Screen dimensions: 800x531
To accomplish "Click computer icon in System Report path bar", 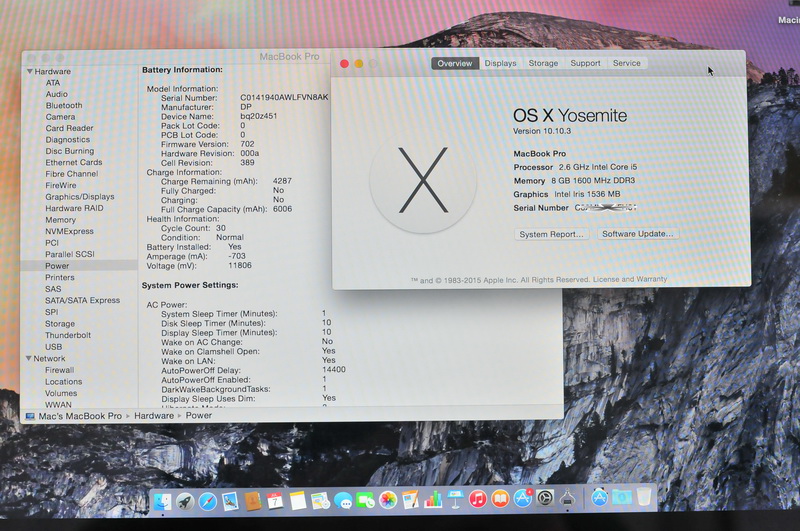I will (x=30, y=416).
